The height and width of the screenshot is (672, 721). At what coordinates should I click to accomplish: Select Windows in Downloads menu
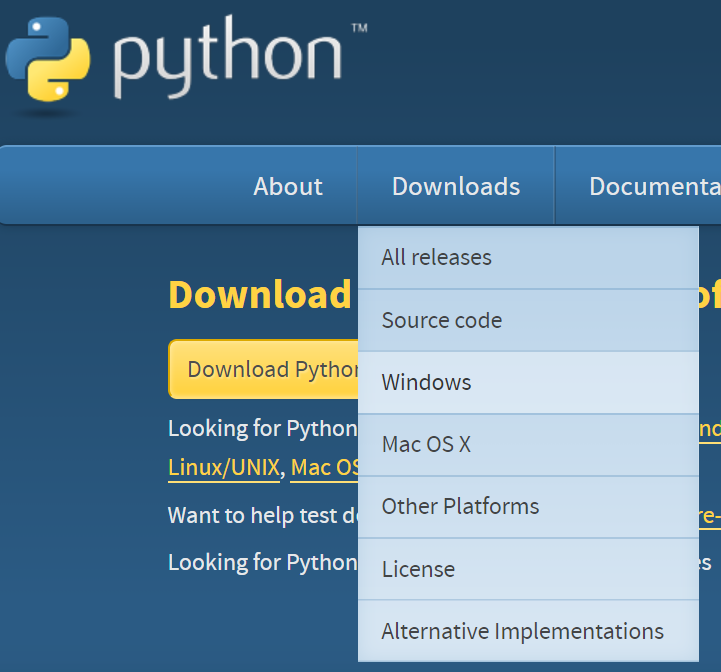pos(528,382)
